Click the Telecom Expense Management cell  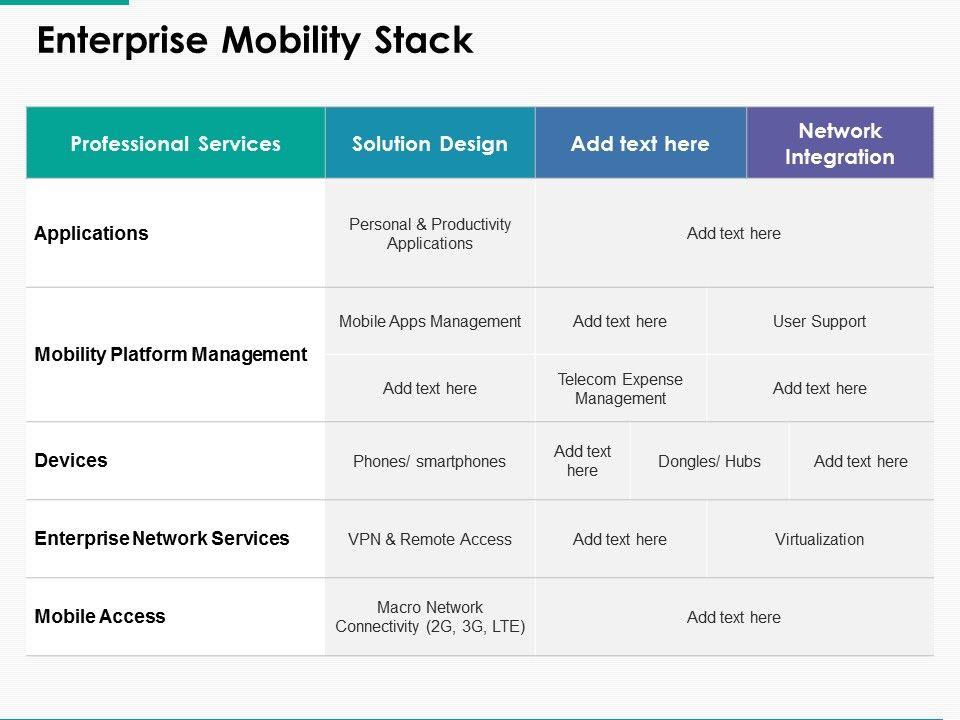[x=620, y=388]
